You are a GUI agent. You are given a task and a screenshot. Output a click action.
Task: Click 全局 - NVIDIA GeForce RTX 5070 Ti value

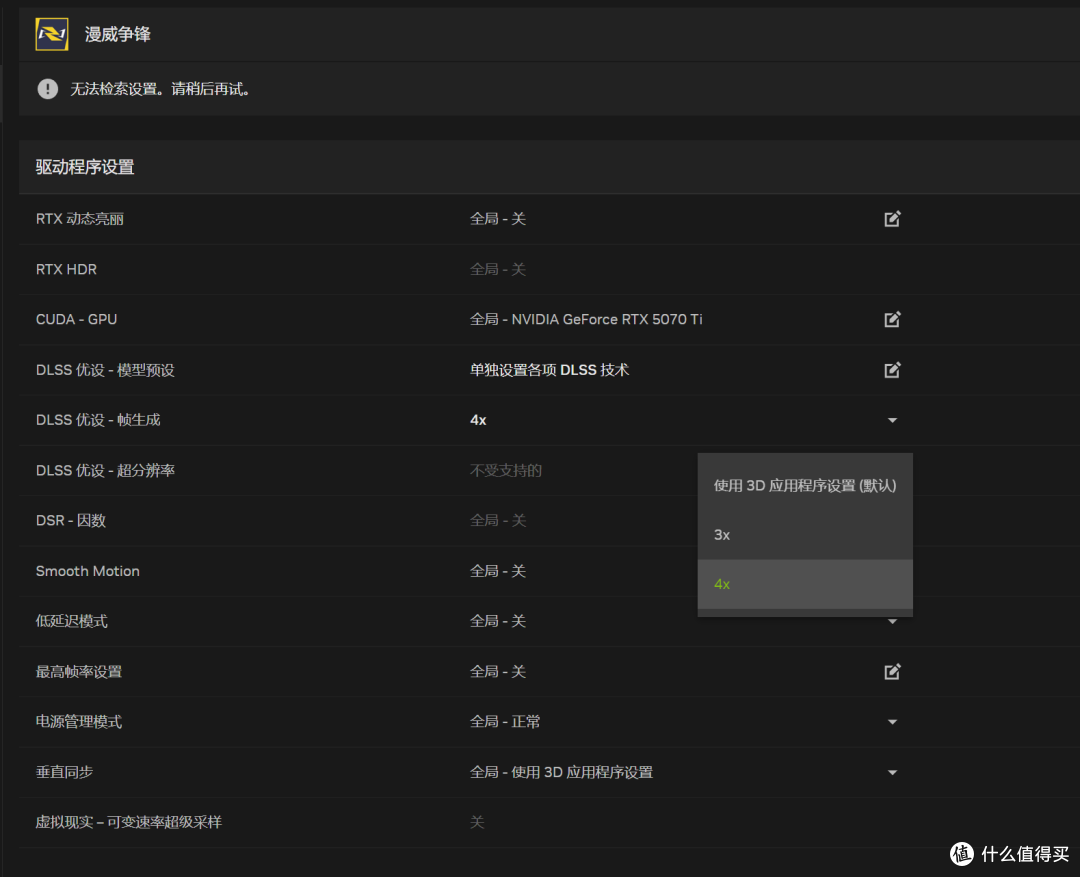click(586, 320)
